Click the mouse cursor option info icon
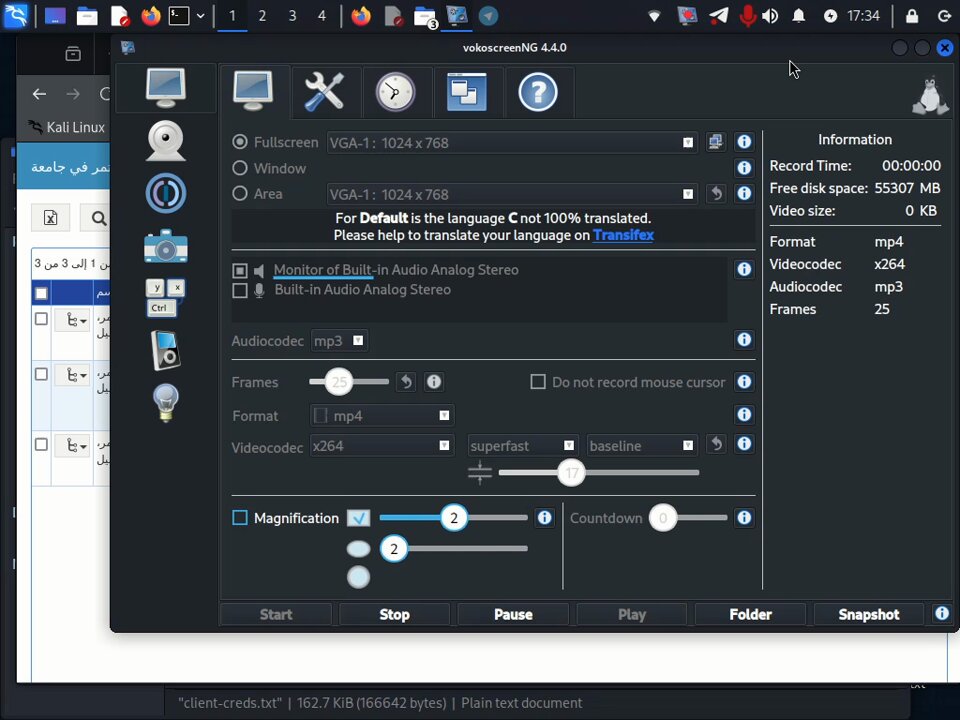The height and width of the screenshot is (720, 960). [744, 382]
